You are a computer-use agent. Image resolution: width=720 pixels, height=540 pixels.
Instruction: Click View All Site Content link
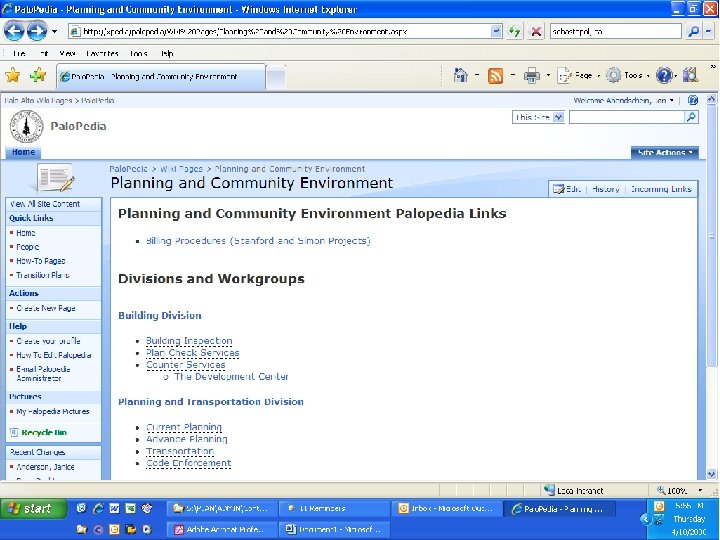pyautogui.click(x=45, y=204)
